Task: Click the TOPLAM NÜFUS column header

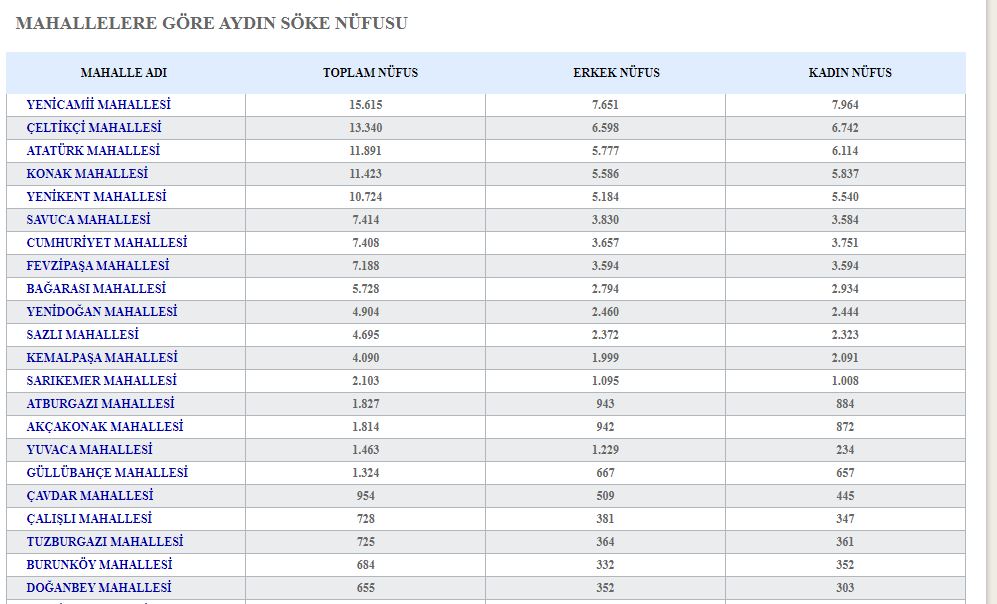Action: point(370,72)
